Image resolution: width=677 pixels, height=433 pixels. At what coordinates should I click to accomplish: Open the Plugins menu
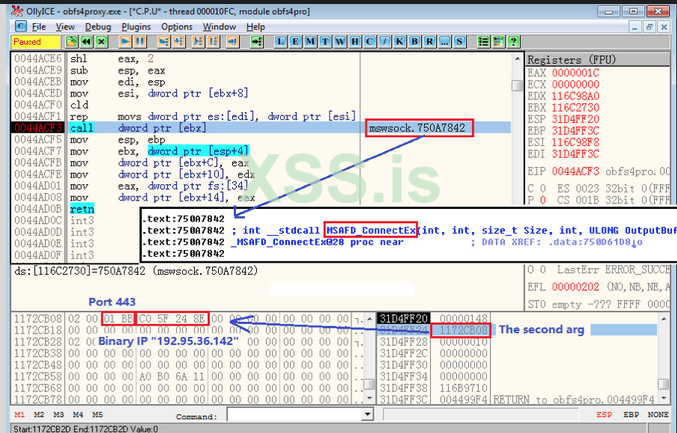pos(136,27)
